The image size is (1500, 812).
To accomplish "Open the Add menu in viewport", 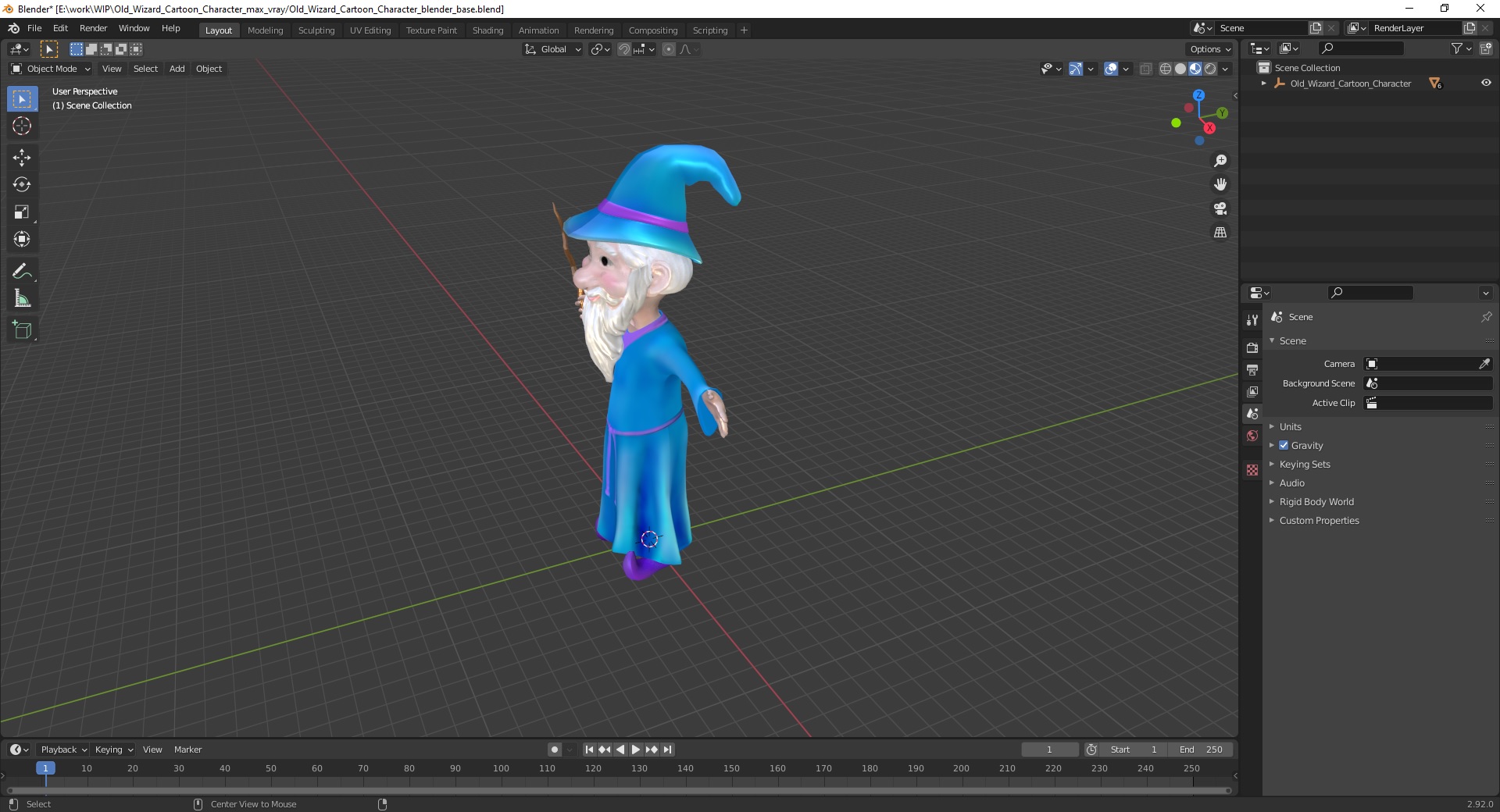I will click(x=177, y=69).
